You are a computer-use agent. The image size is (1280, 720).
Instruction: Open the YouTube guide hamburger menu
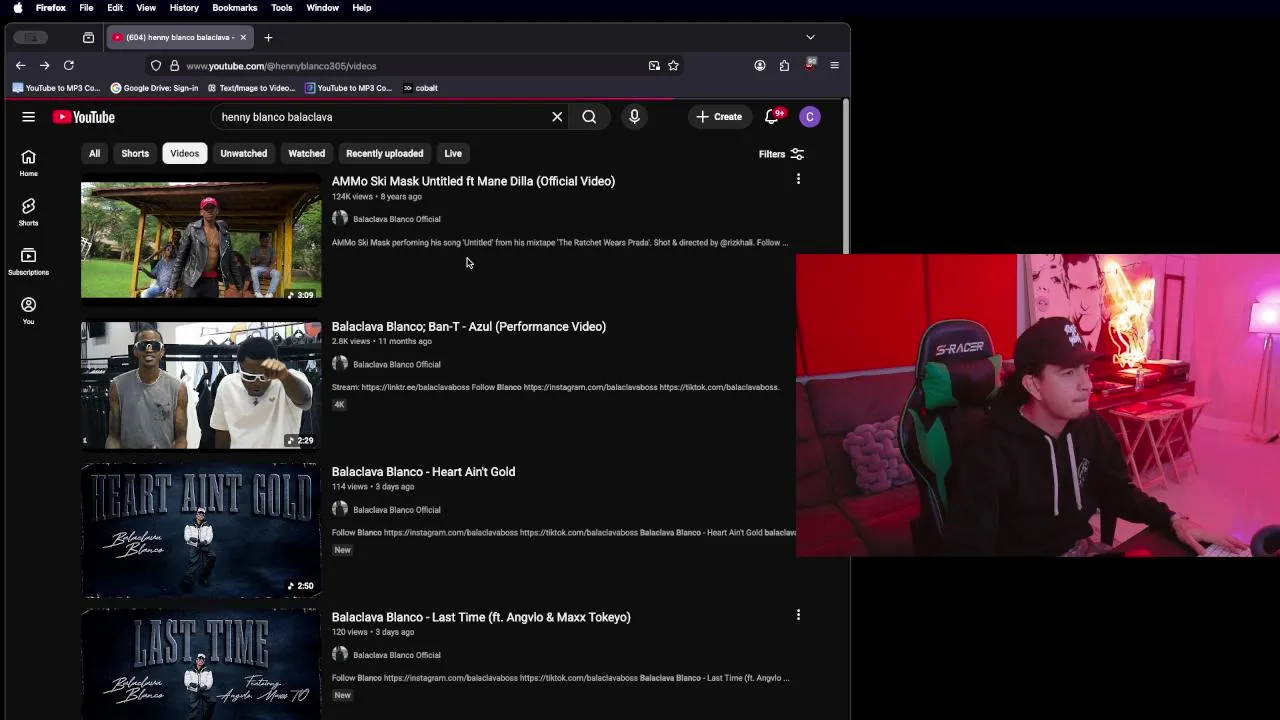(28, 117)
